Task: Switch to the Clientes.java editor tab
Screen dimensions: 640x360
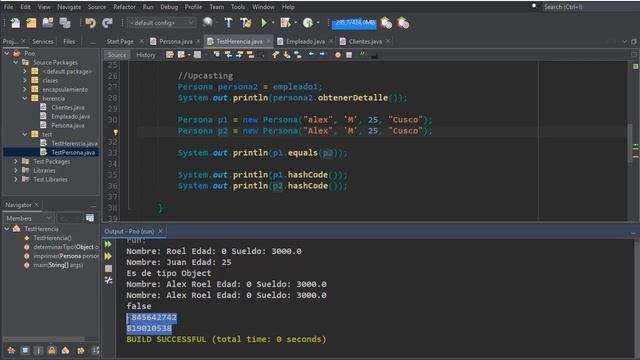Action: pyautogui.click(x=365, y=41)
